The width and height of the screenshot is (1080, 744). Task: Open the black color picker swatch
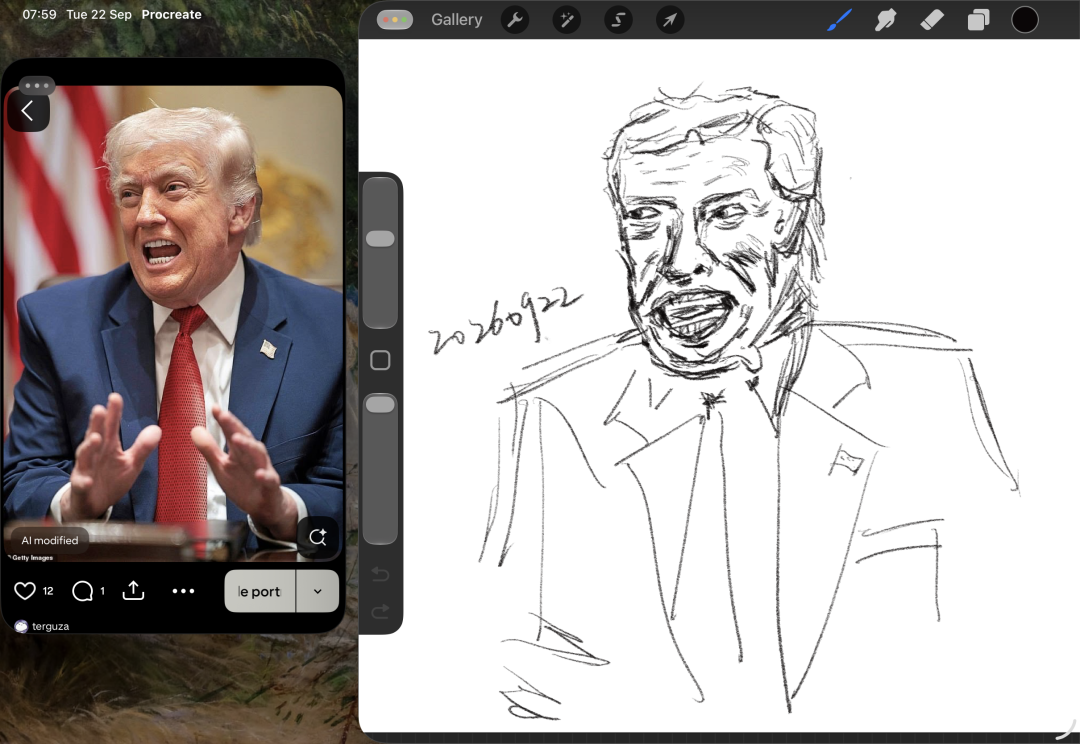coord(1025,20)
